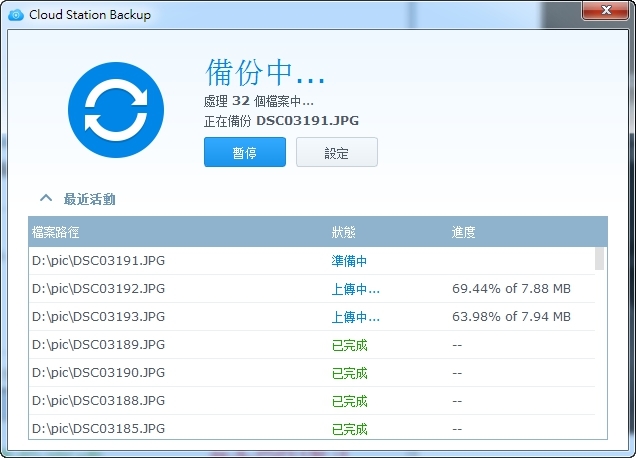Pause the backup with the 暫停 button

click(x=245, y=152)
